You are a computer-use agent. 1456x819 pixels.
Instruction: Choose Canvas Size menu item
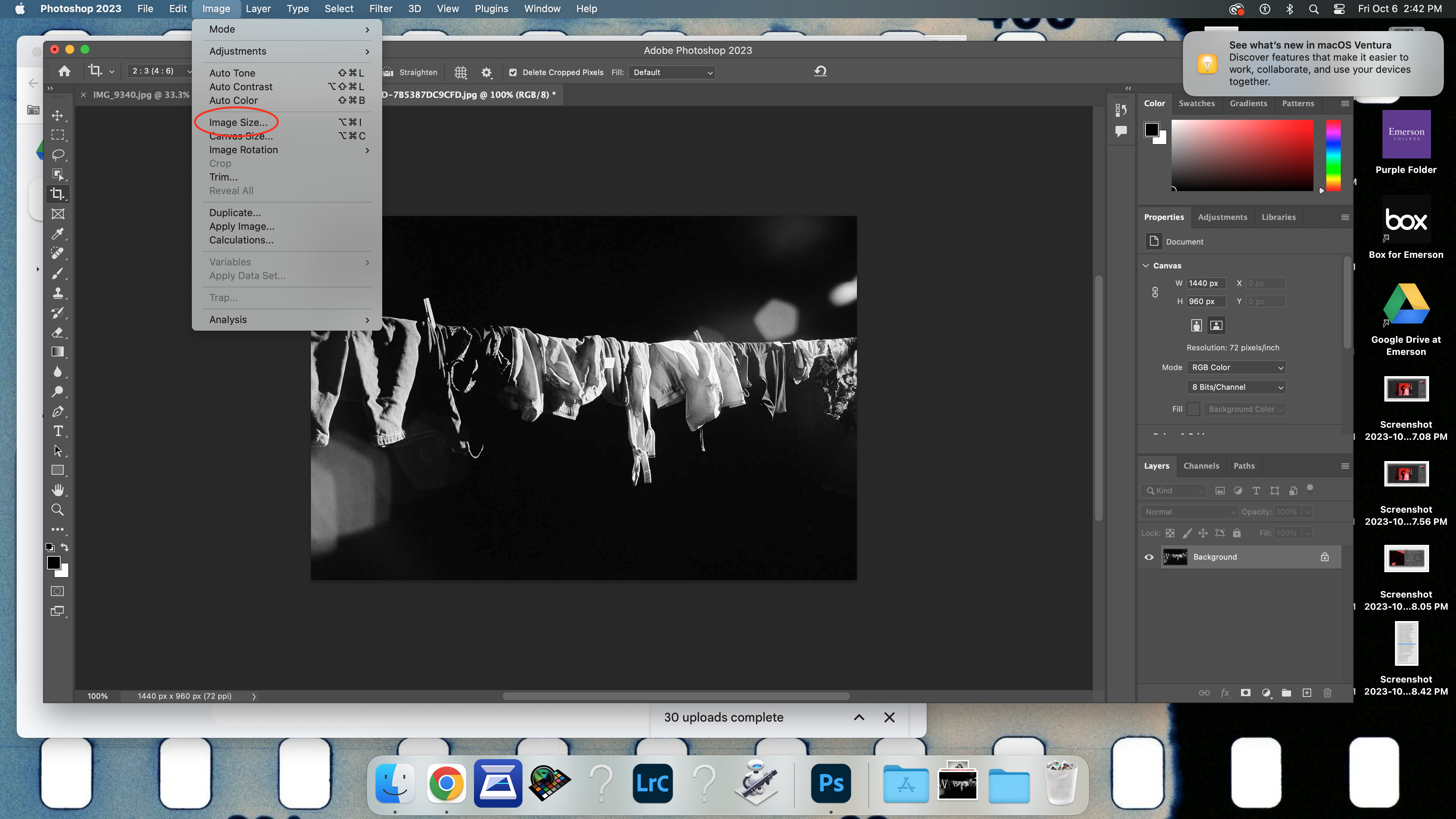pyautogui.click(x=287, y=136)
